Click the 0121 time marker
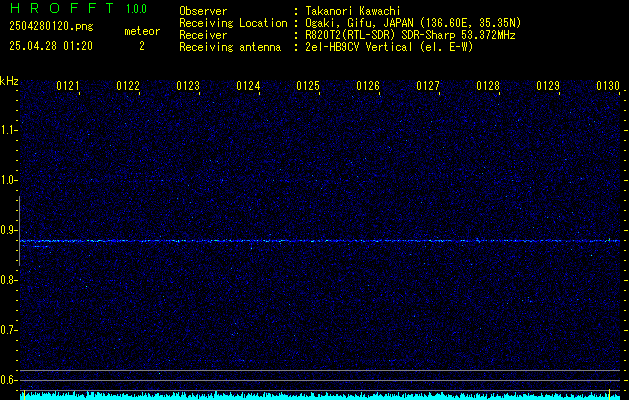The image size is (629, 400). click(67, 85)
